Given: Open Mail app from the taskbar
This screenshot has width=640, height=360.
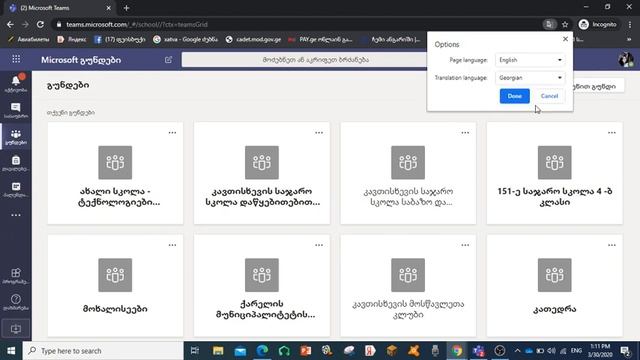Looking at the screenshot, I should (240, 351).
